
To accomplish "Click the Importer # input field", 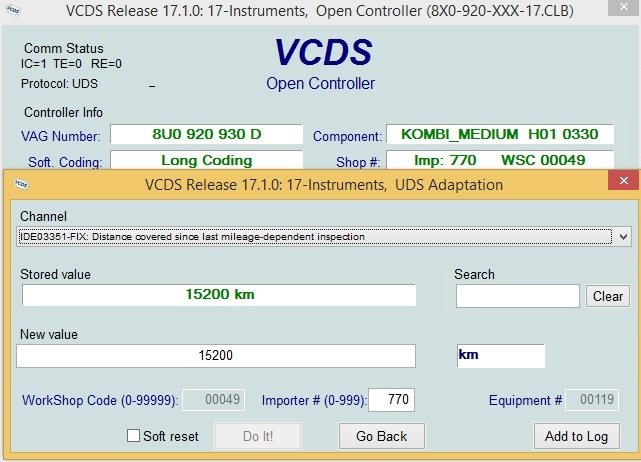I will (x=391, y=399).
